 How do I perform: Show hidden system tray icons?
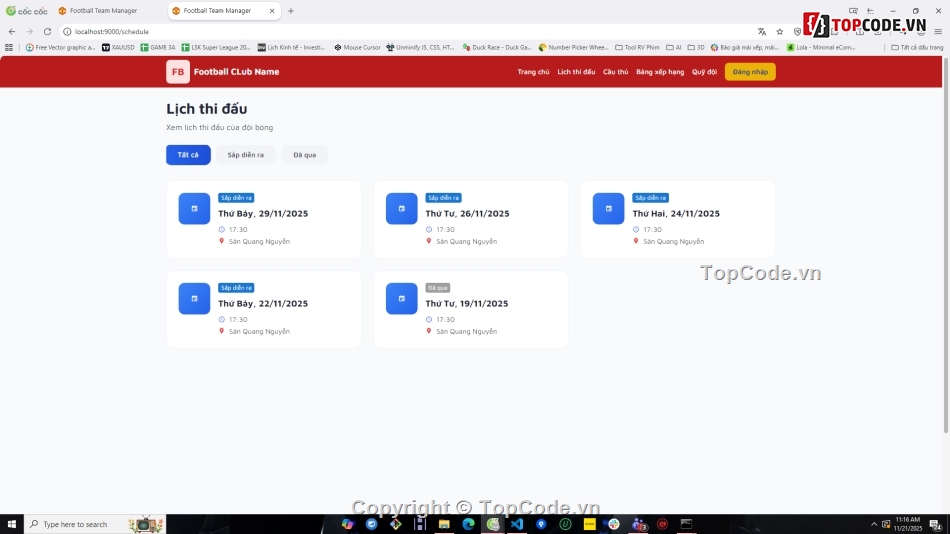(x=873, y=524)
